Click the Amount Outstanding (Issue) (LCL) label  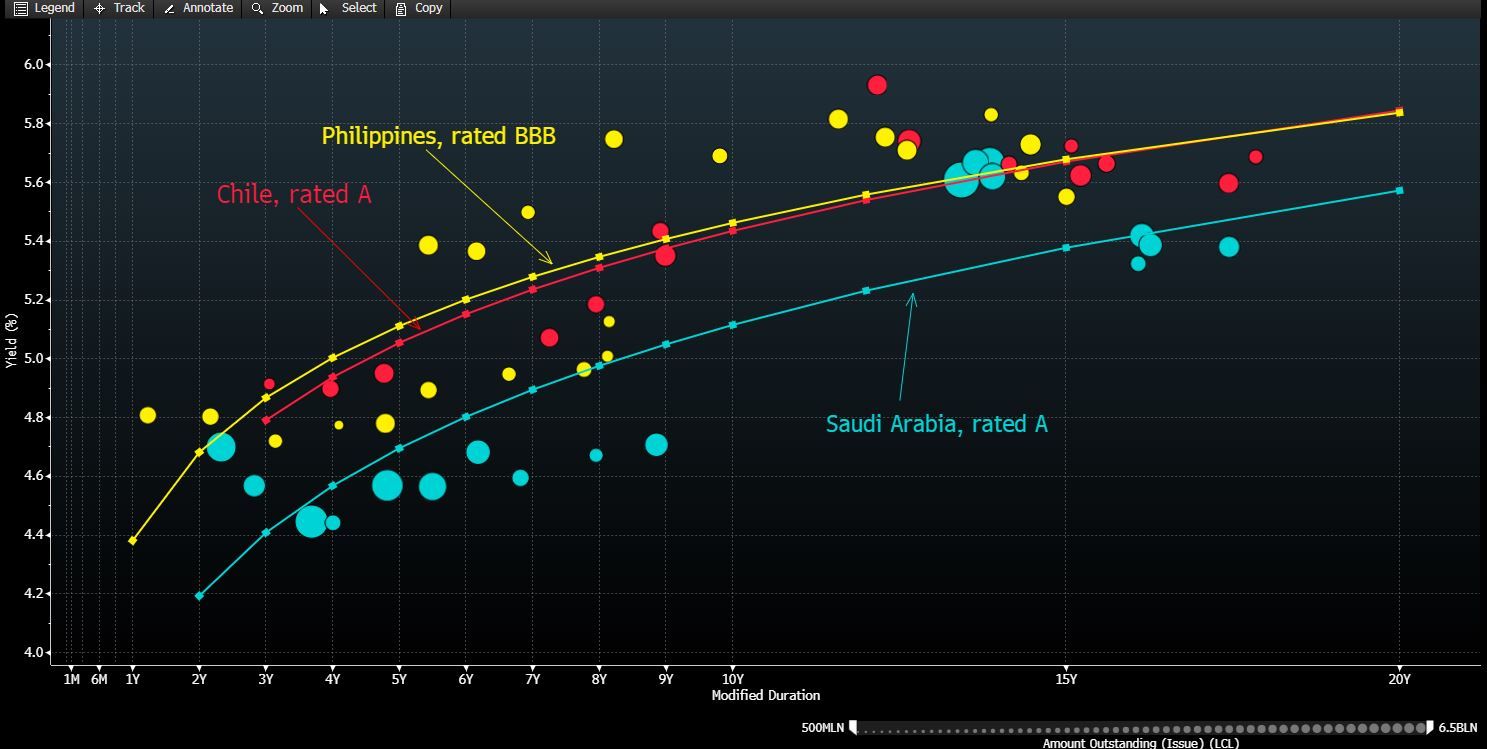coord(1140,743)
